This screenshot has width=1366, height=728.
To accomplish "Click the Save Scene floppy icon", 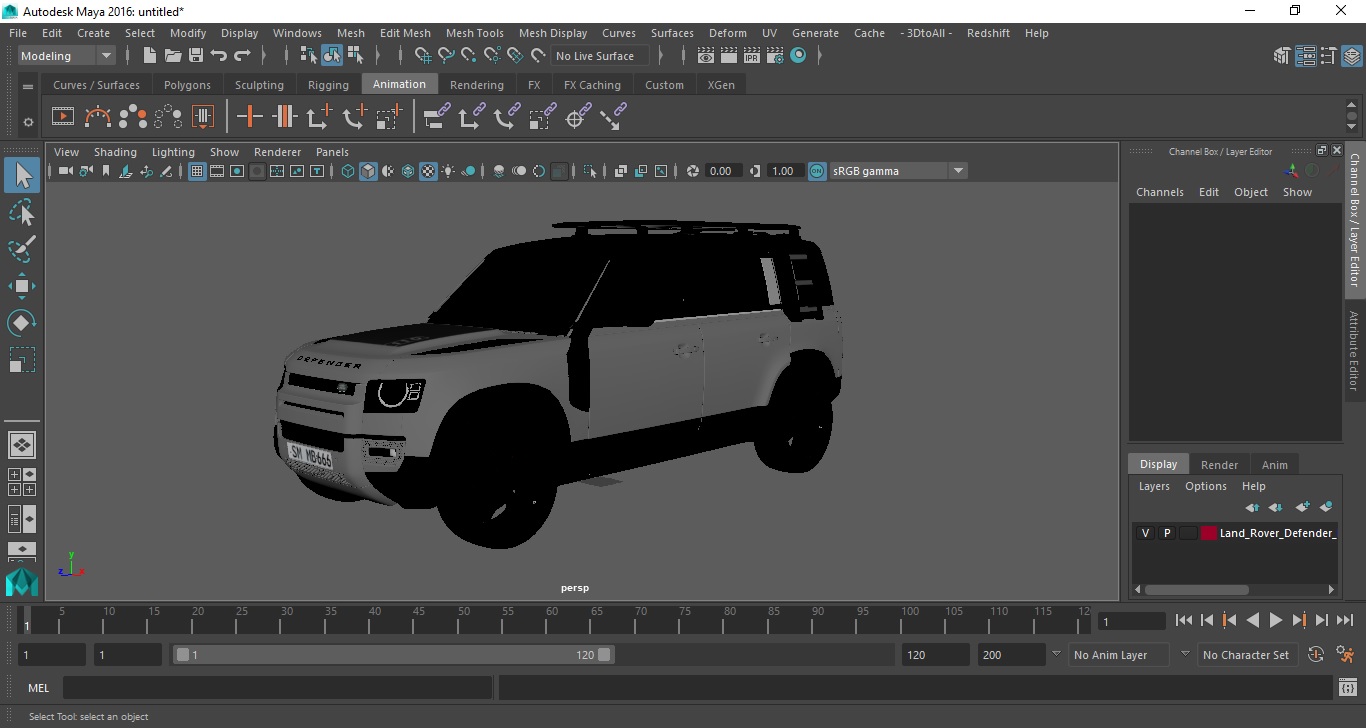I will (x=196, y=56).
